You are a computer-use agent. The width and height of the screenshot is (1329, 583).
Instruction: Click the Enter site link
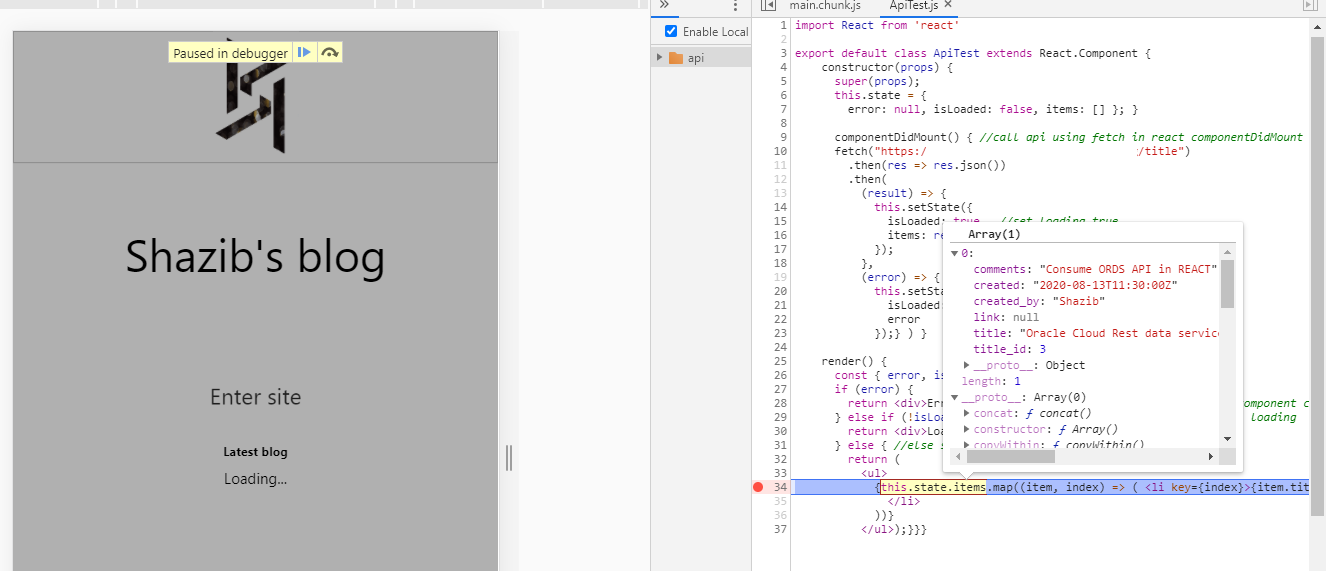click(x=255, y=397)
